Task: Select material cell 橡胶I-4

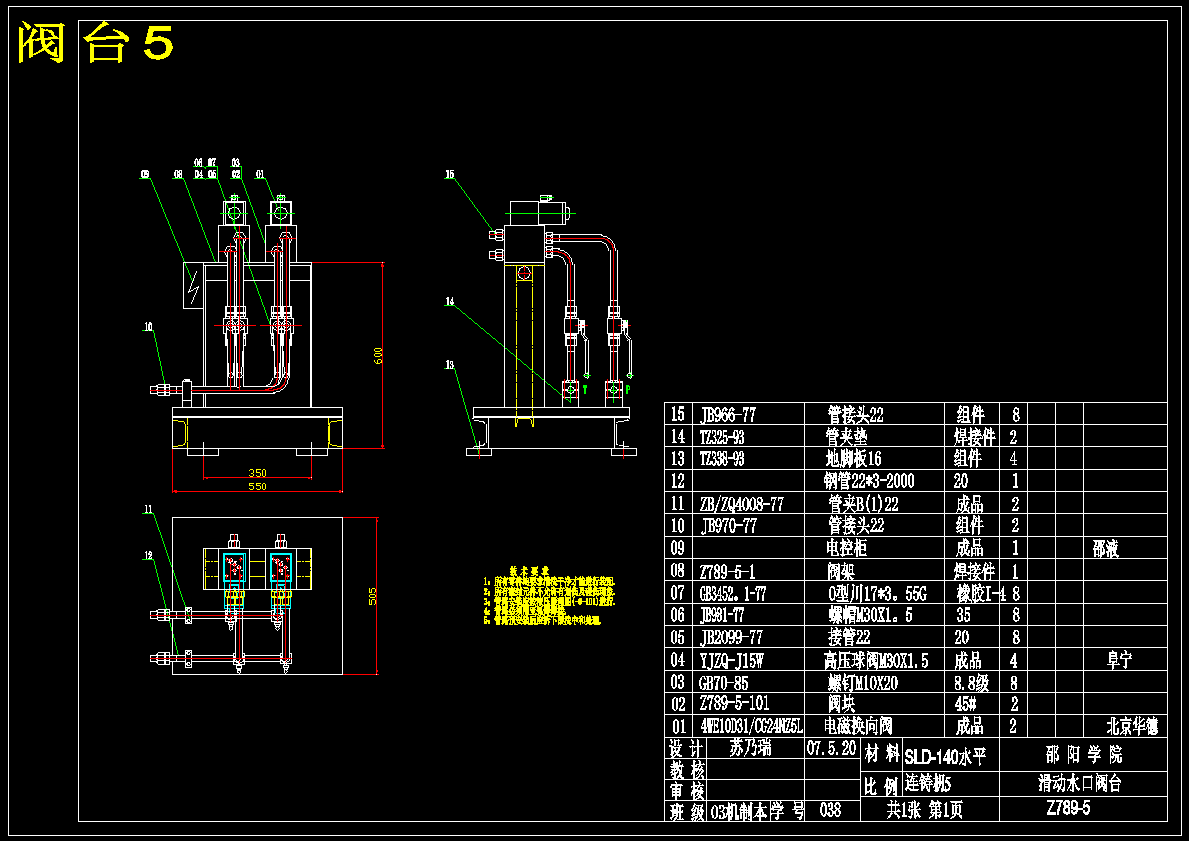Action: [x=980, y=592]
